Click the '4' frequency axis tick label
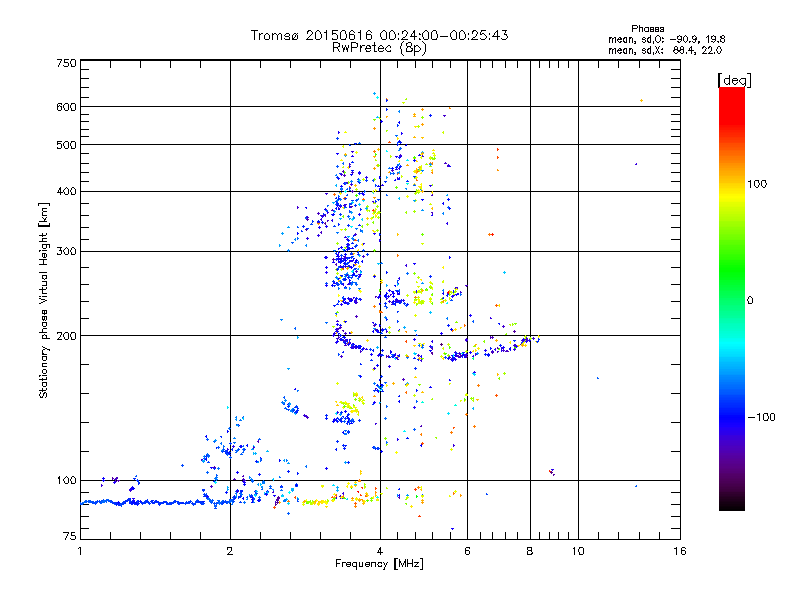Screen dimensions: 800x600 (x=380, y=551)
